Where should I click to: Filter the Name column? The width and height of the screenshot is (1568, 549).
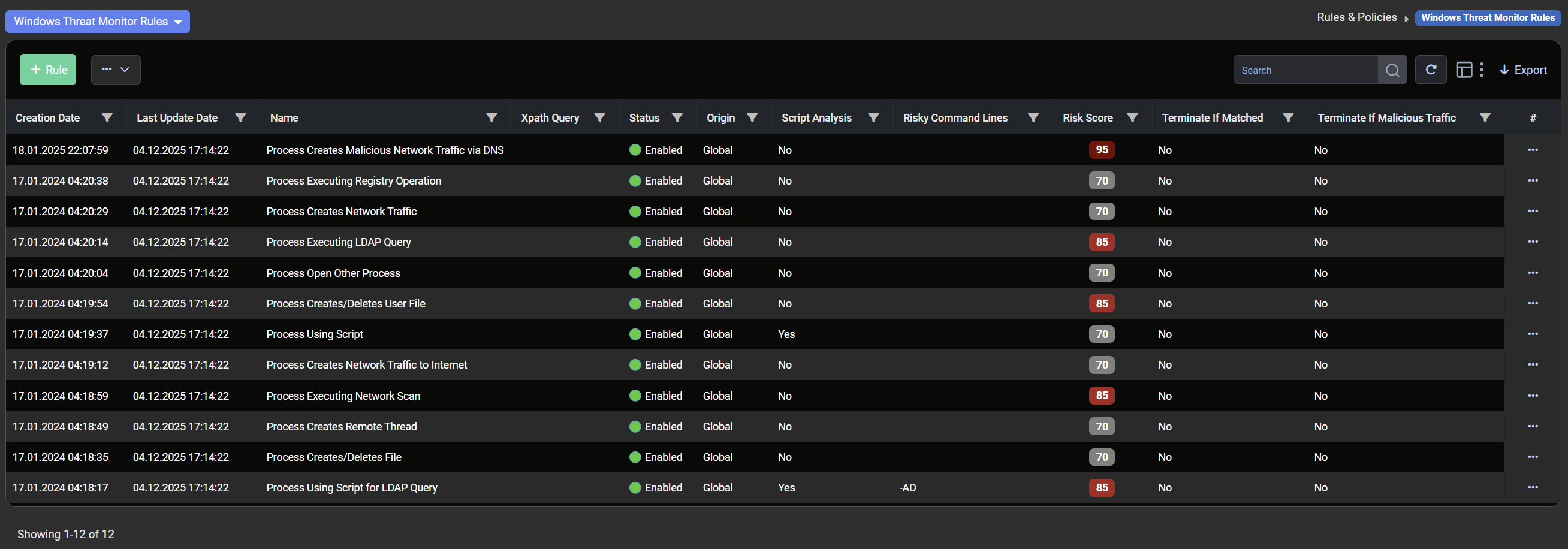(491, 117)
